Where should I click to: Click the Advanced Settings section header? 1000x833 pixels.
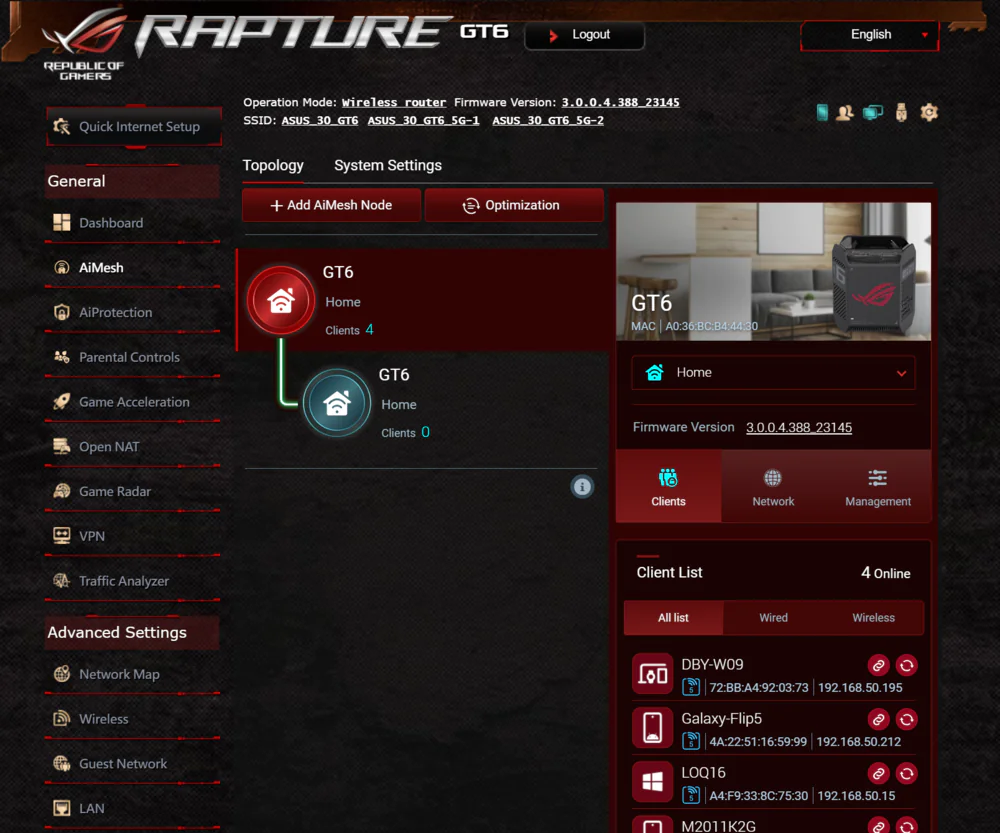pos(133,633)
